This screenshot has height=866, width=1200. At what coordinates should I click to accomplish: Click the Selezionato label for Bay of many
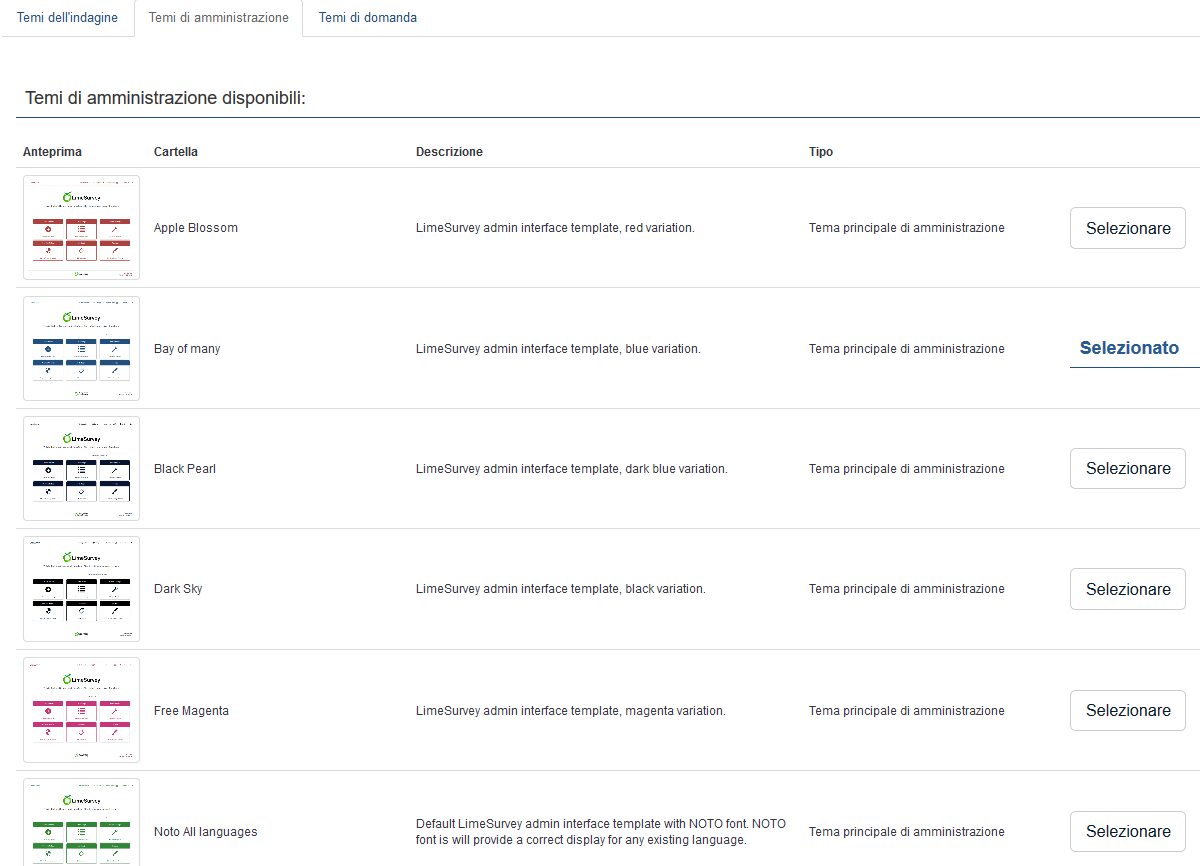pyautogui.click(x=1129, y=348)
